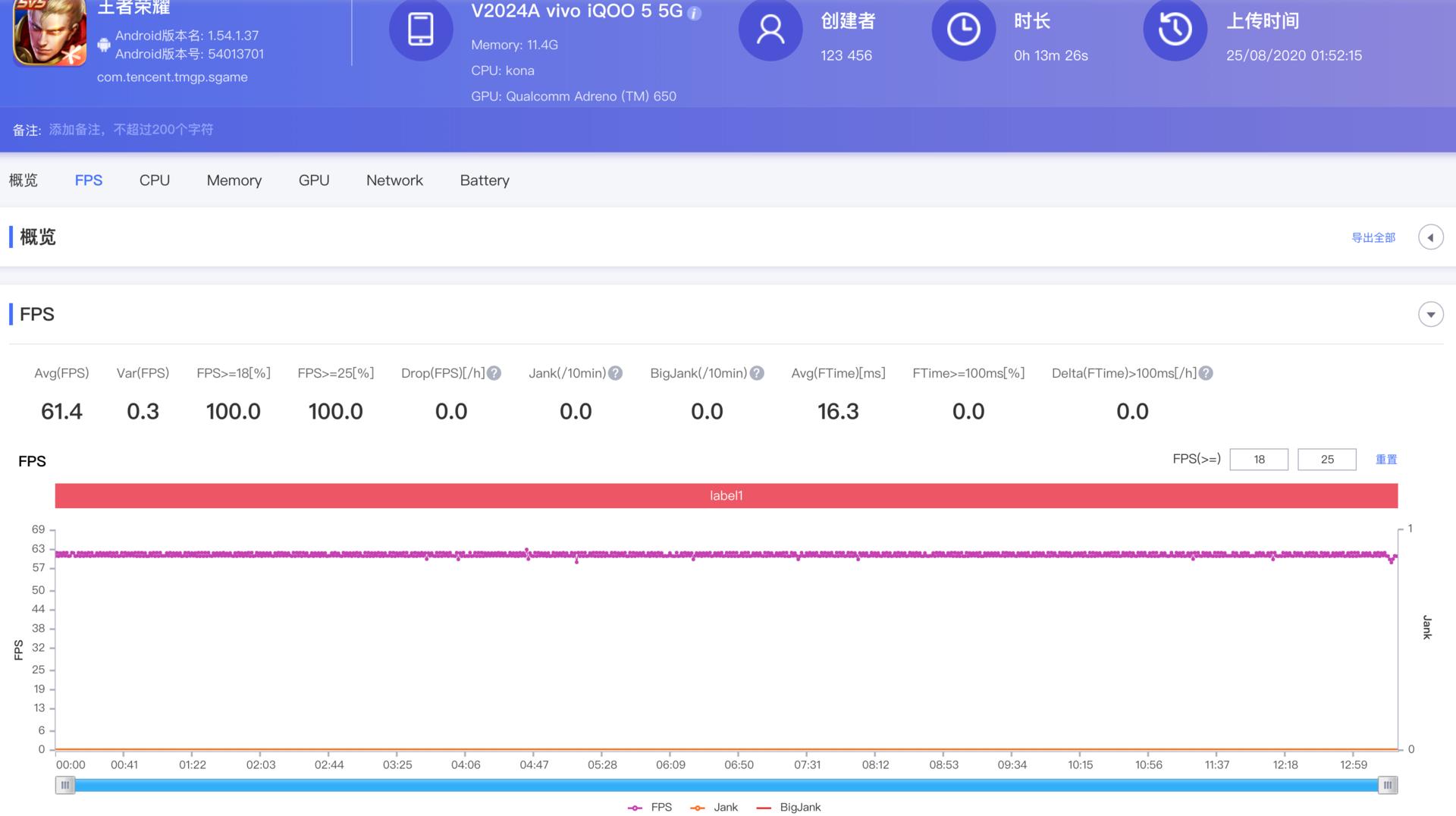Collapse the FPS section with its arrow button
The width and height of the screenshot is (1456, 816).
[x=1431, y=314]
